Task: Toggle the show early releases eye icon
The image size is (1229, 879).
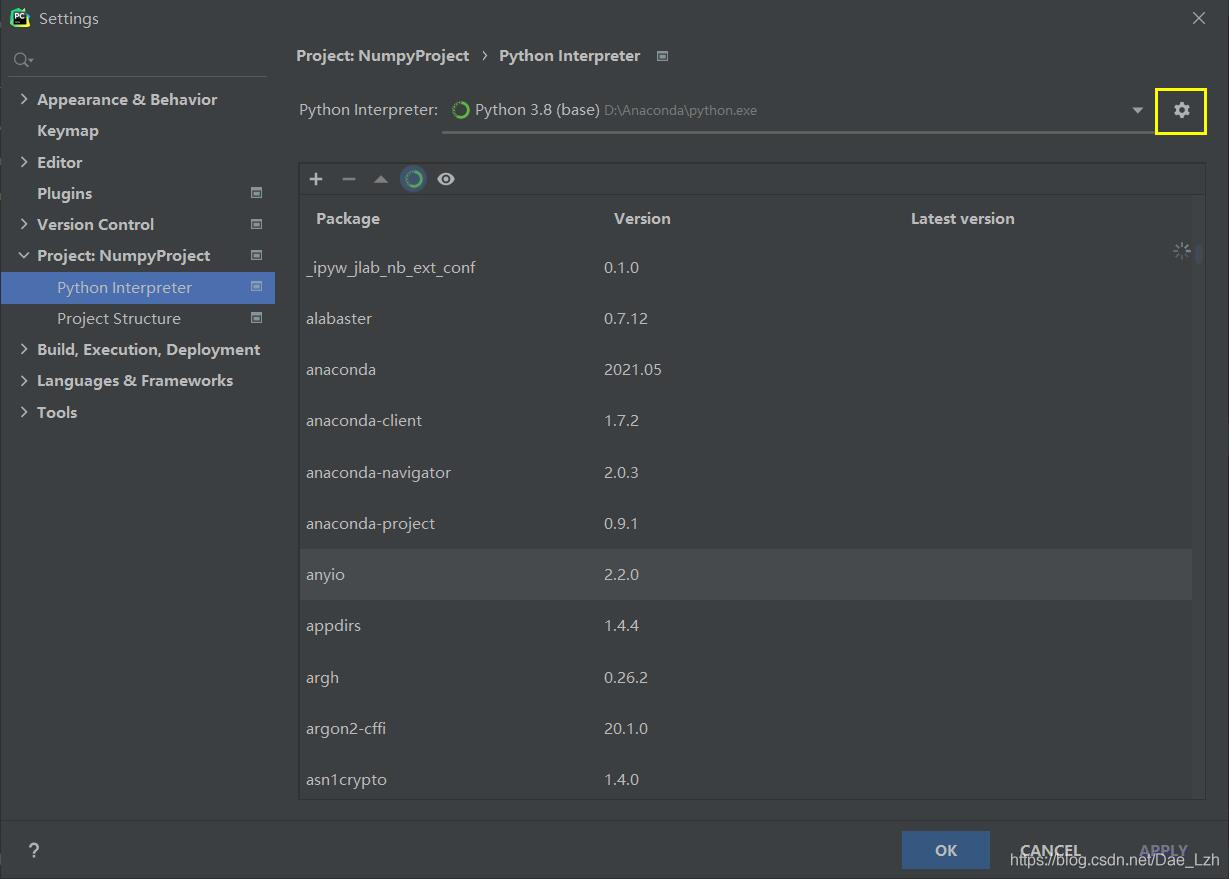Action: (x=446, y=179)
